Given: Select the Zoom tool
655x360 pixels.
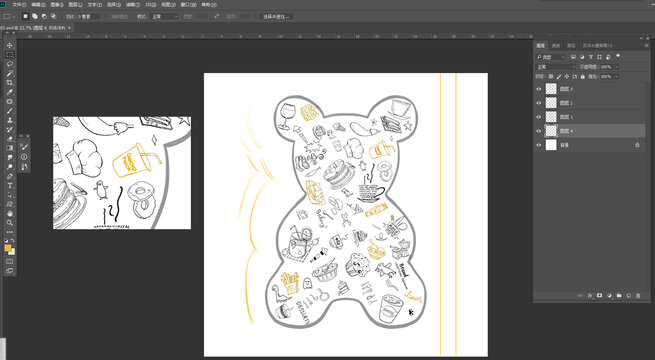Looking at the screenshot, I should tap(10, 223).
